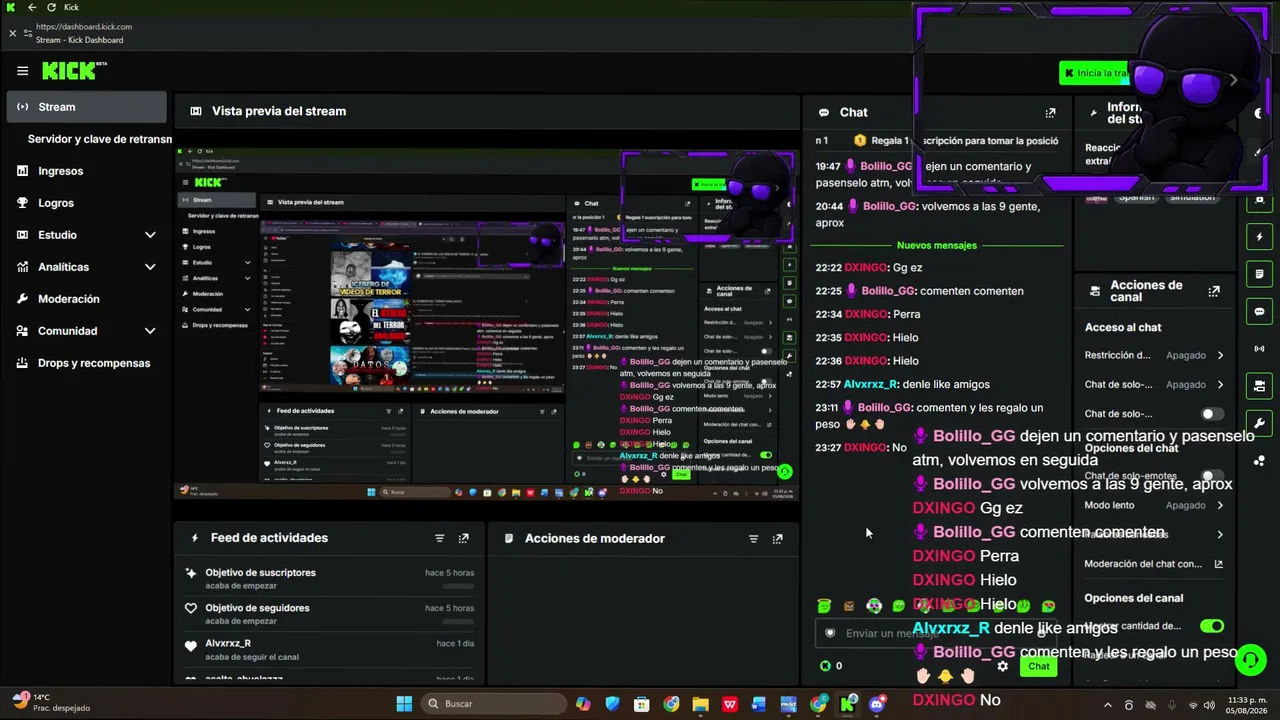Click the wrench icon in right rail
Screen dimensions: 1280x720
point(1259,422)
